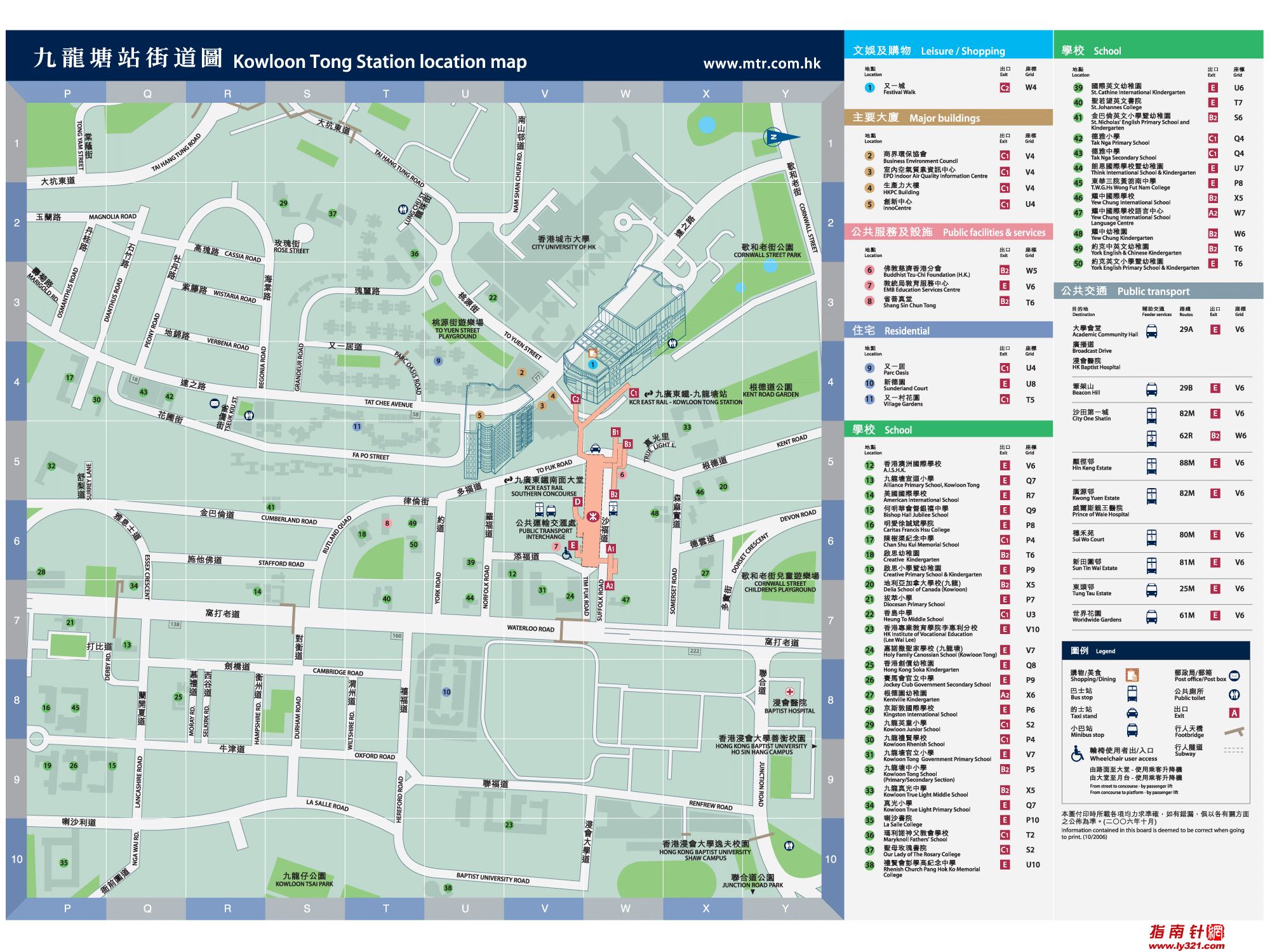The width and height of the screenshot is (1270, 952).
Task: Click the taxi stand icon above To Fuk Road
Action: (595, 449)
